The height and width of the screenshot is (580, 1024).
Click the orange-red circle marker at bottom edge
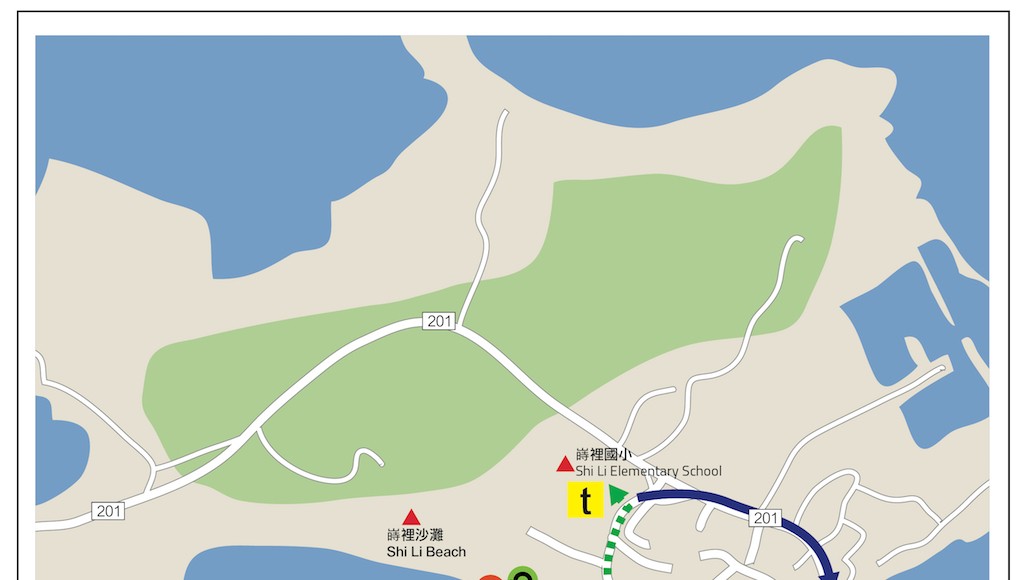pyautogui.click(x=490, y=577)
